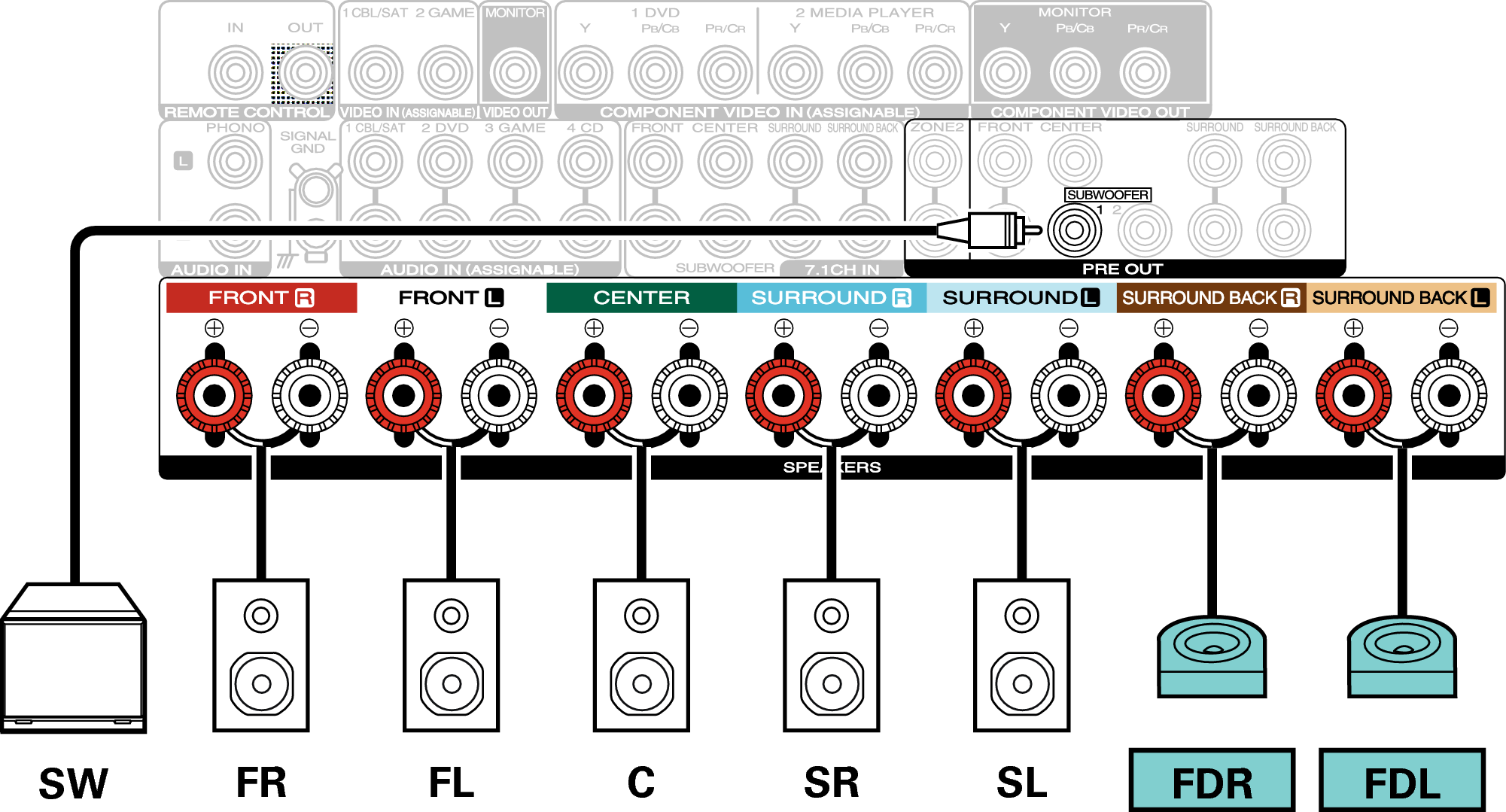The height and width of the screenshot is (812, 1506).
Task: Click the SURROUND BACK L red positive terminal
Action: pyautogui.click(x=1353, y=395)
